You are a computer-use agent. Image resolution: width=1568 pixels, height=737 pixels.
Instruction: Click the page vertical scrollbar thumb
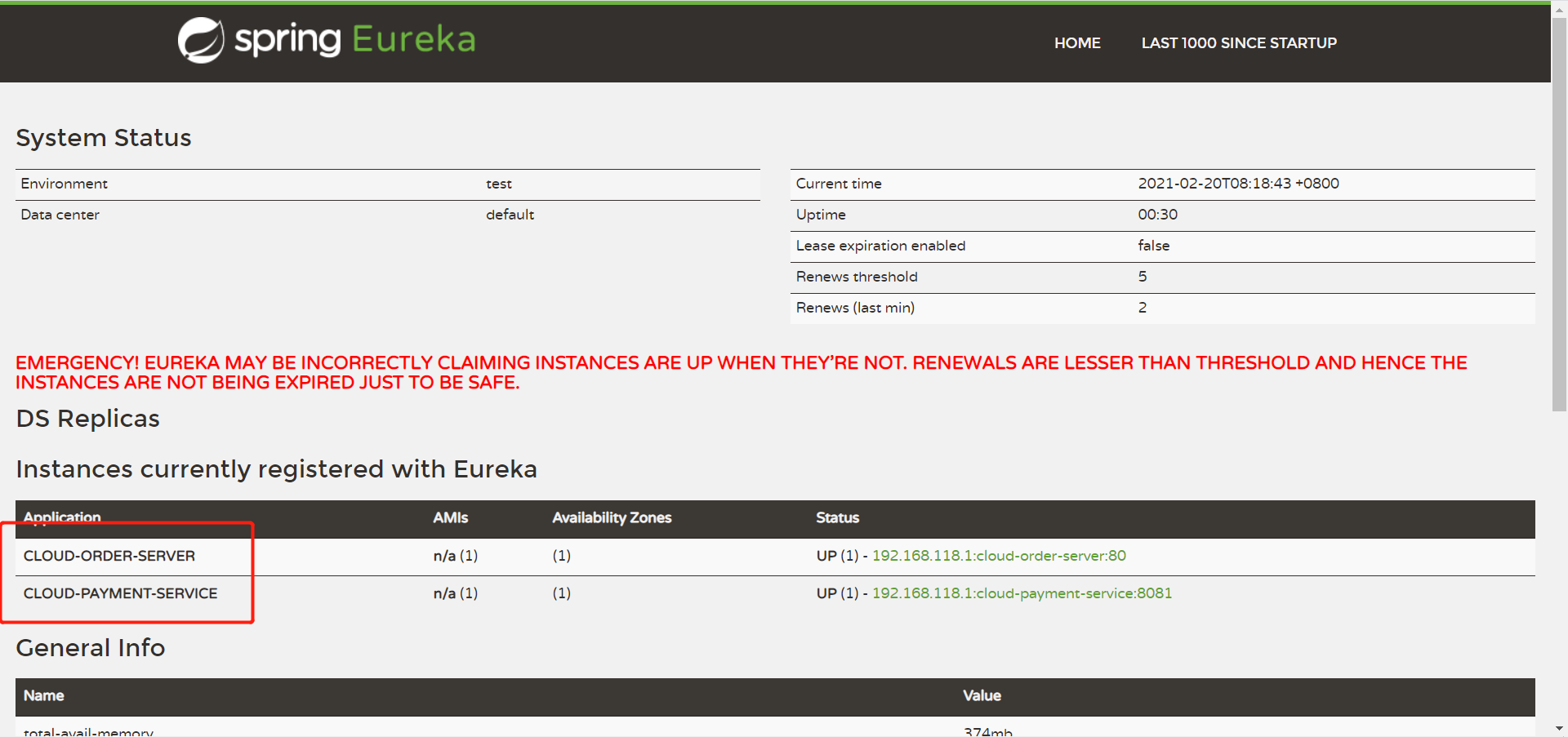[1559, 214]
